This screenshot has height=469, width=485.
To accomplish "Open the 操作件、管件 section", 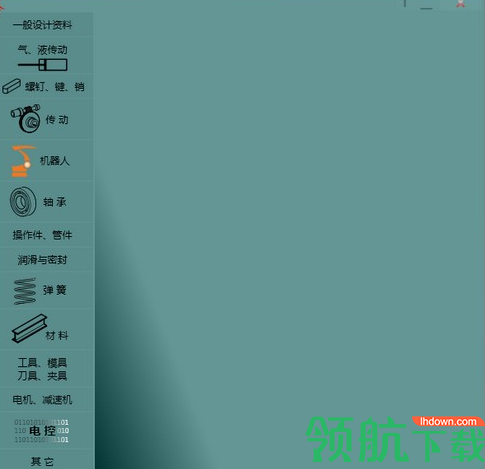I will 42,235.
